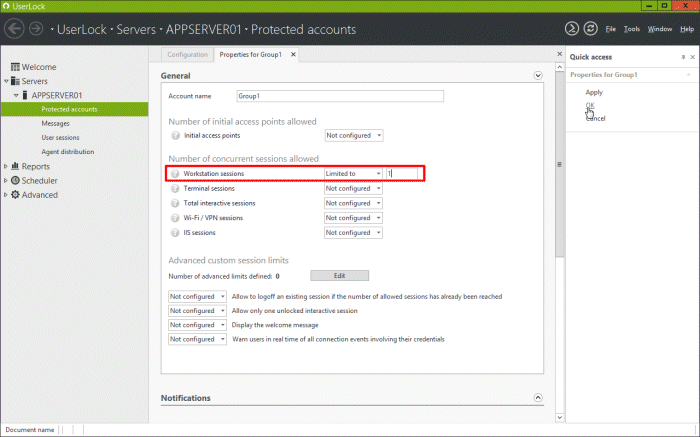Open Agent distribution in the tree
Image resolution: width=700 pixels, height=437 pixels.
point(68,152)
